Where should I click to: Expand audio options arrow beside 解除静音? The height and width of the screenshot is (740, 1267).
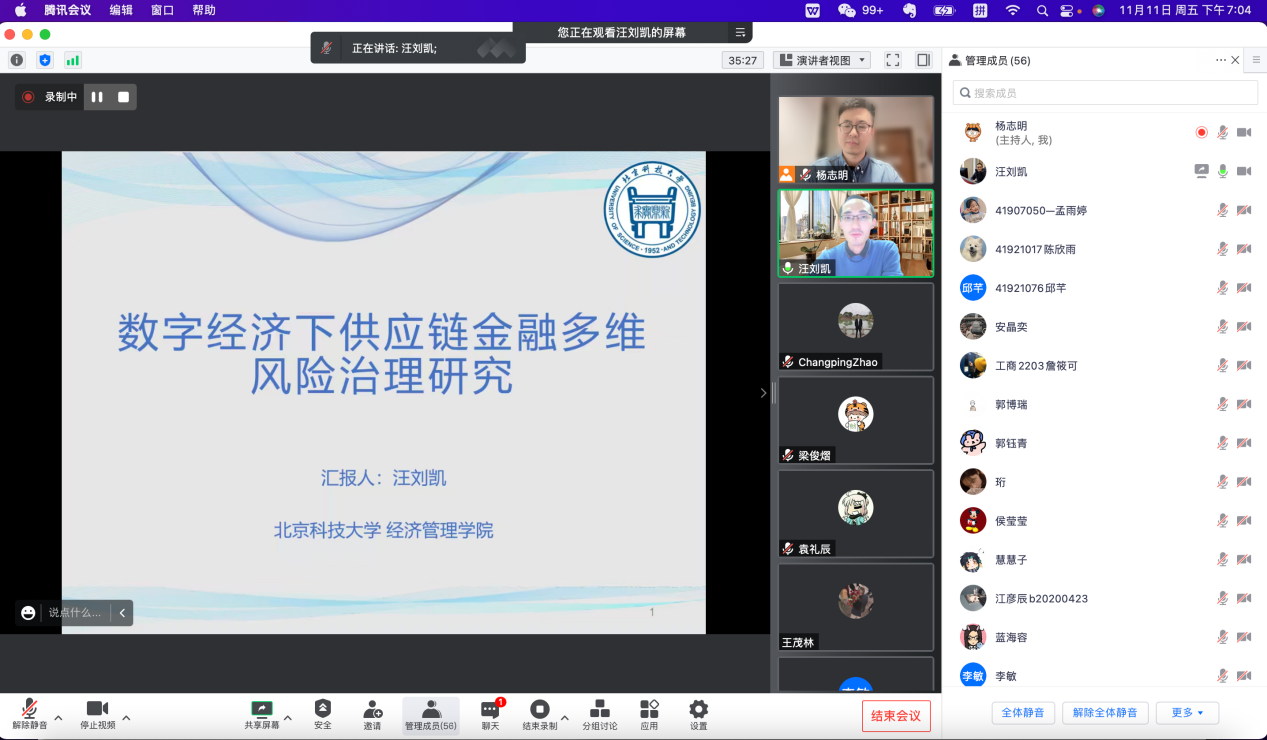pyautogui.click(x=58, y=718)
